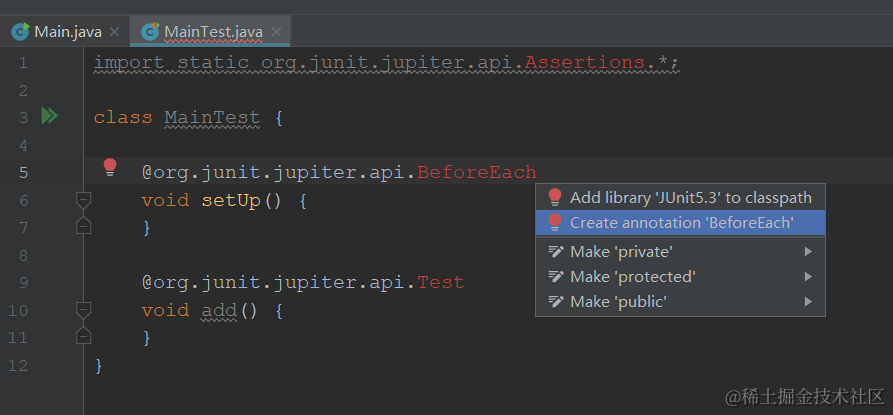Click the Main.java class file icon
Viewport: 893px width, 415px height.
(20, 32)
